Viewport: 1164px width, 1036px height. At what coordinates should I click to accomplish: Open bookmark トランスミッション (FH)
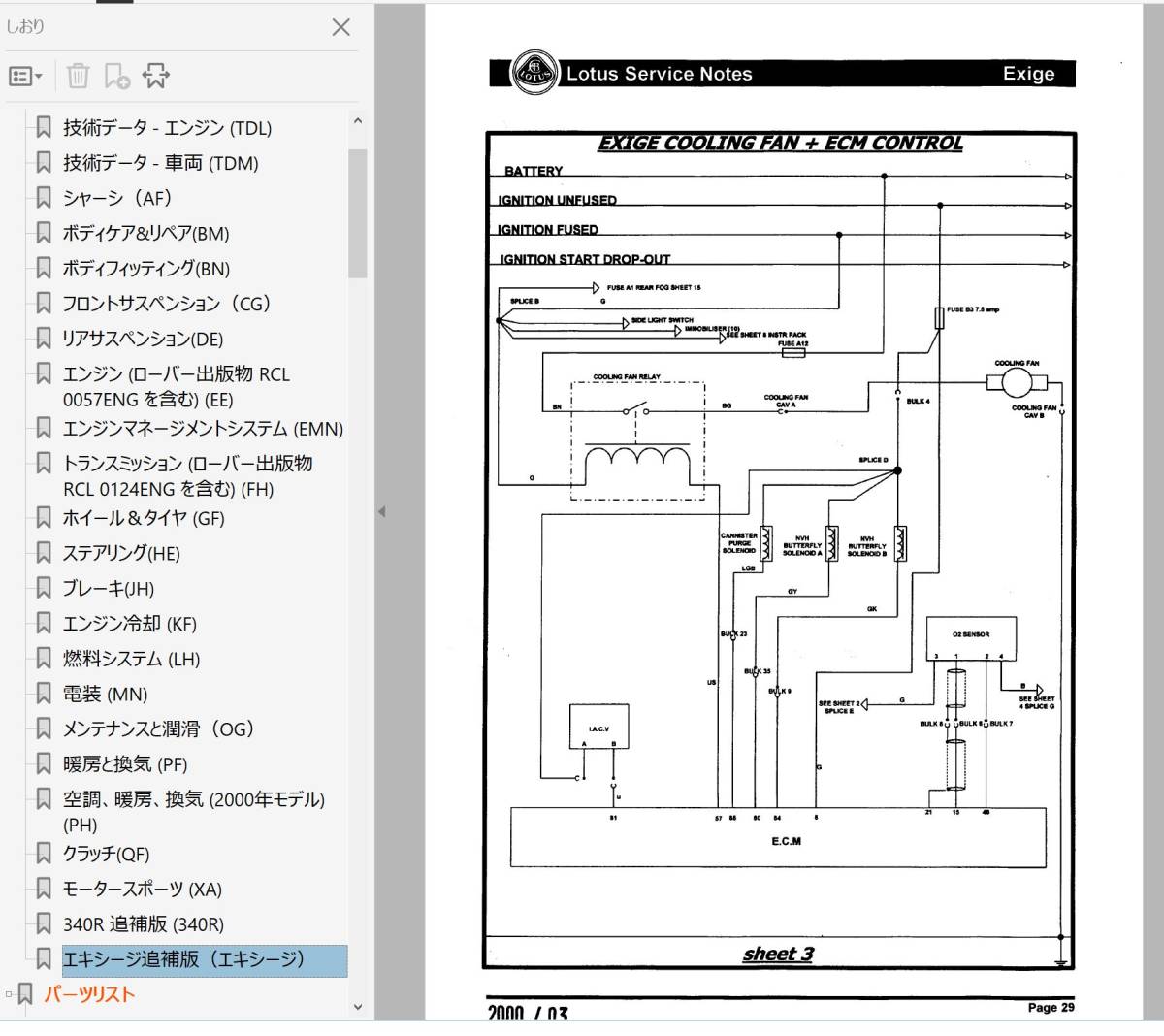pyautogui.click(x=188, y=475)
